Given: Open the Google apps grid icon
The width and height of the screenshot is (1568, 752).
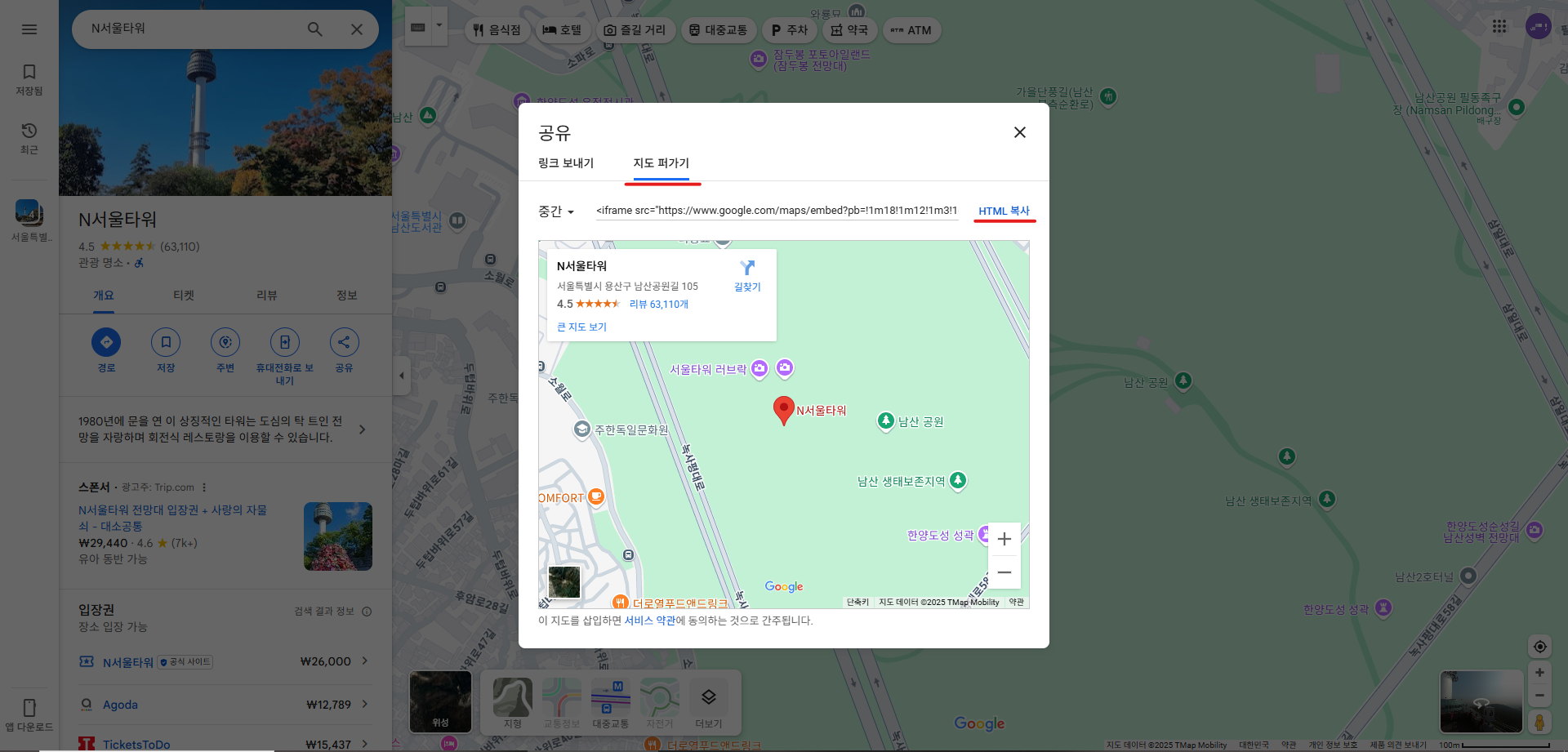Looking at the screenshot, I should (1499, 26).
